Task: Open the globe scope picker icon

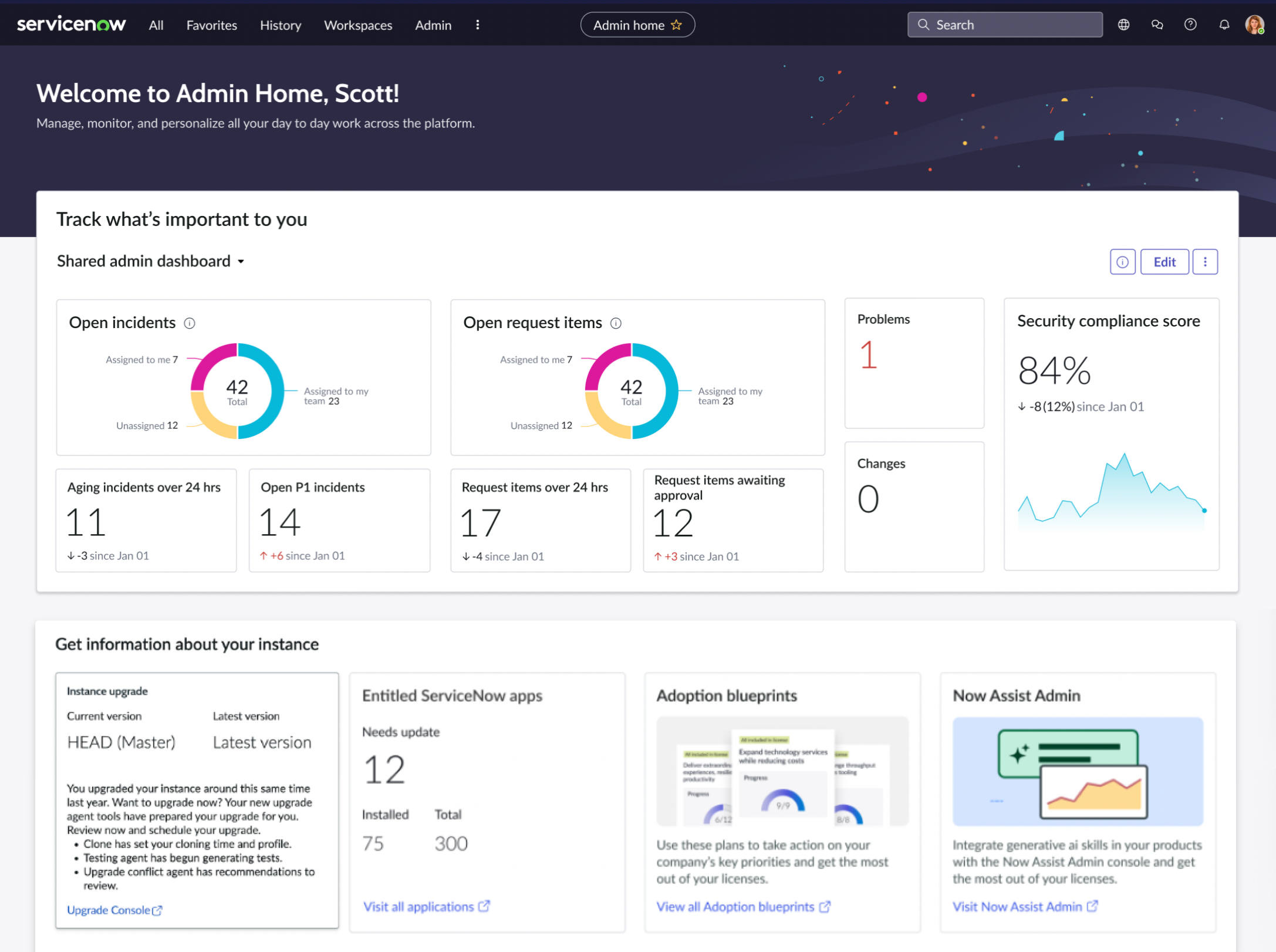Action: (x=1123, y=25)
